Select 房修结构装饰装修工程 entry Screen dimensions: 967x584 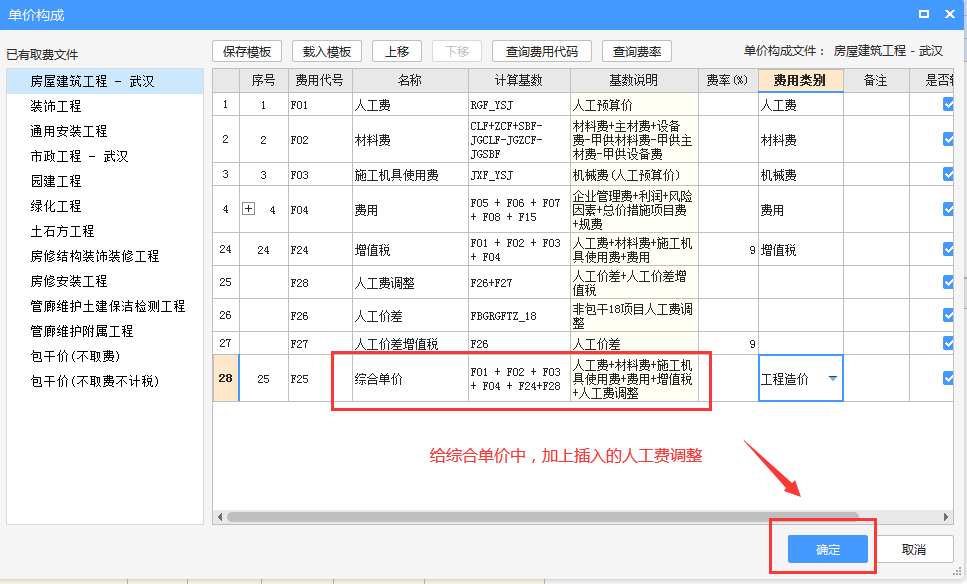click(105, 256)
